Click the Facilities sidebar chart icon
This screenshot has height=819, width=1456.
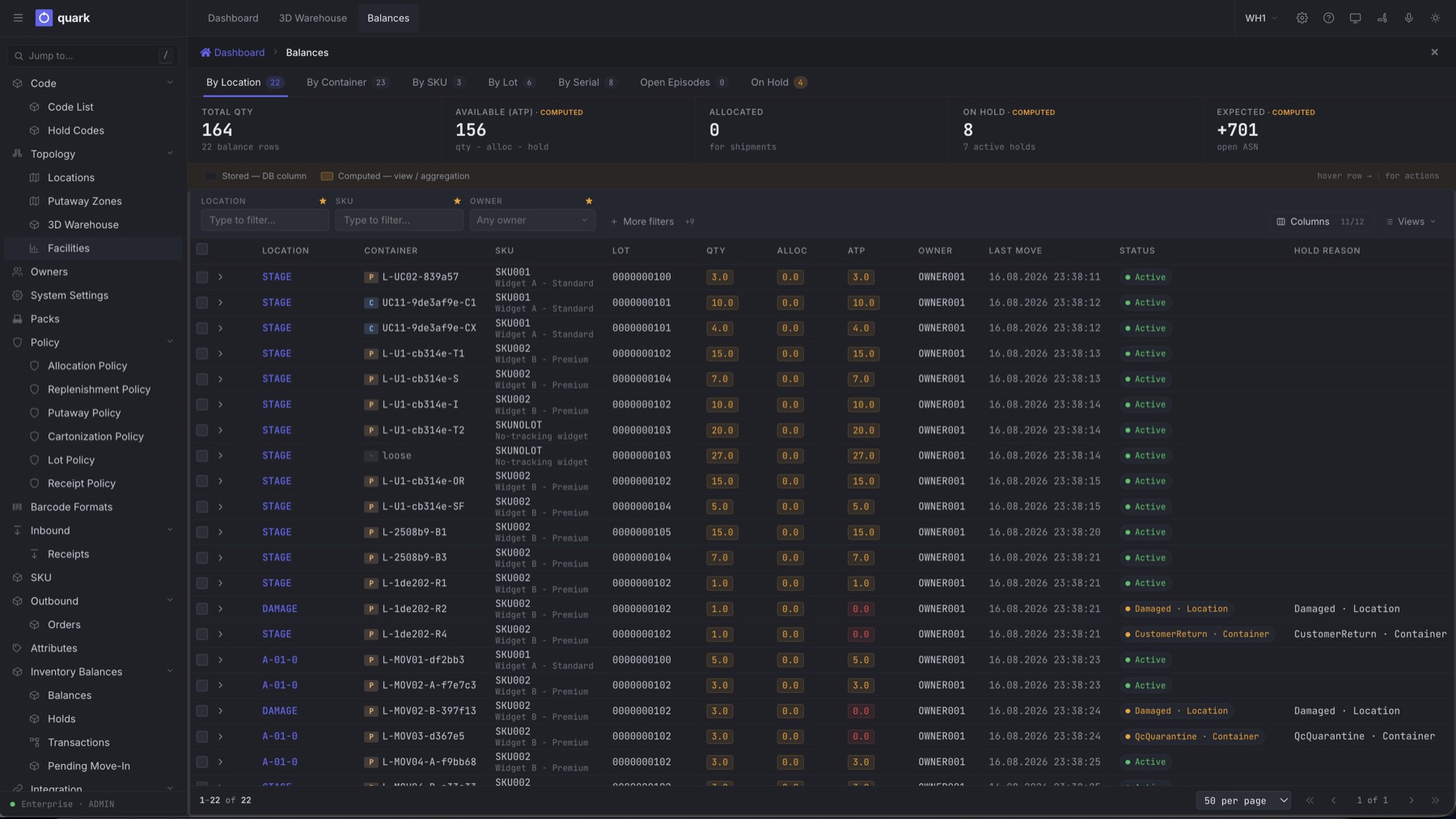pyautogui.click(x=34, y=248)
